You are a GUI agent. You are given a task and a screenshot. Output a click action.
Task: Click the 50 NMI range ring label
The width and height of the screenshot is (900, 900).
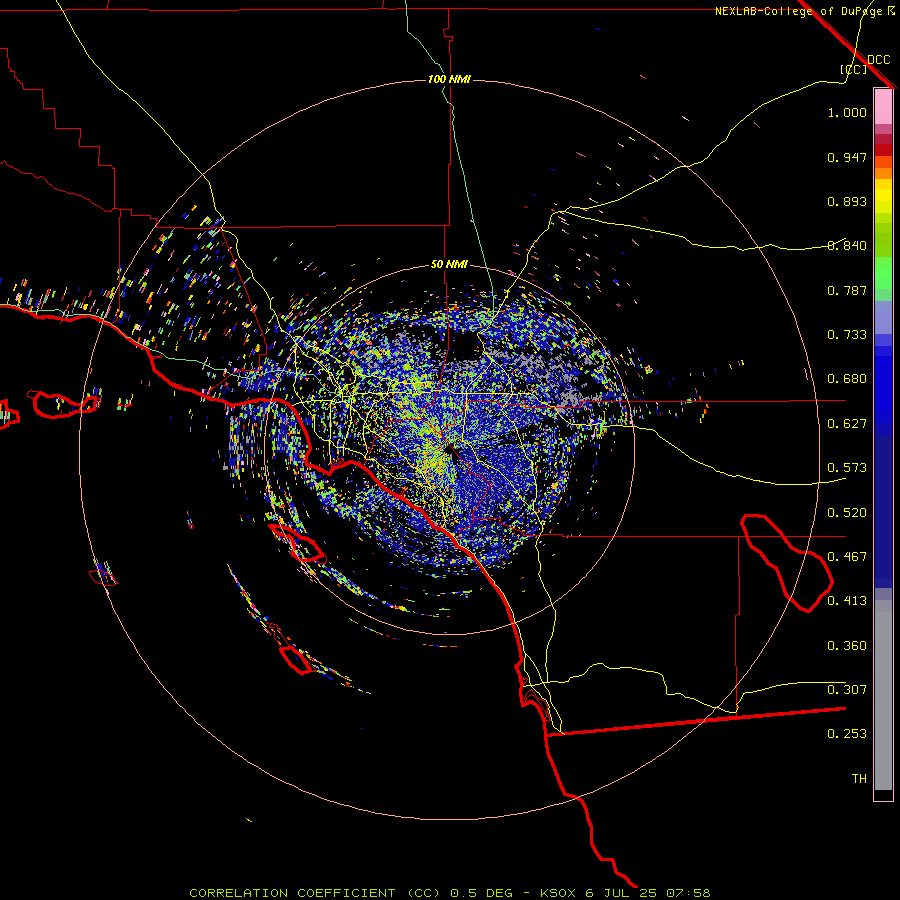click(449, 264)
